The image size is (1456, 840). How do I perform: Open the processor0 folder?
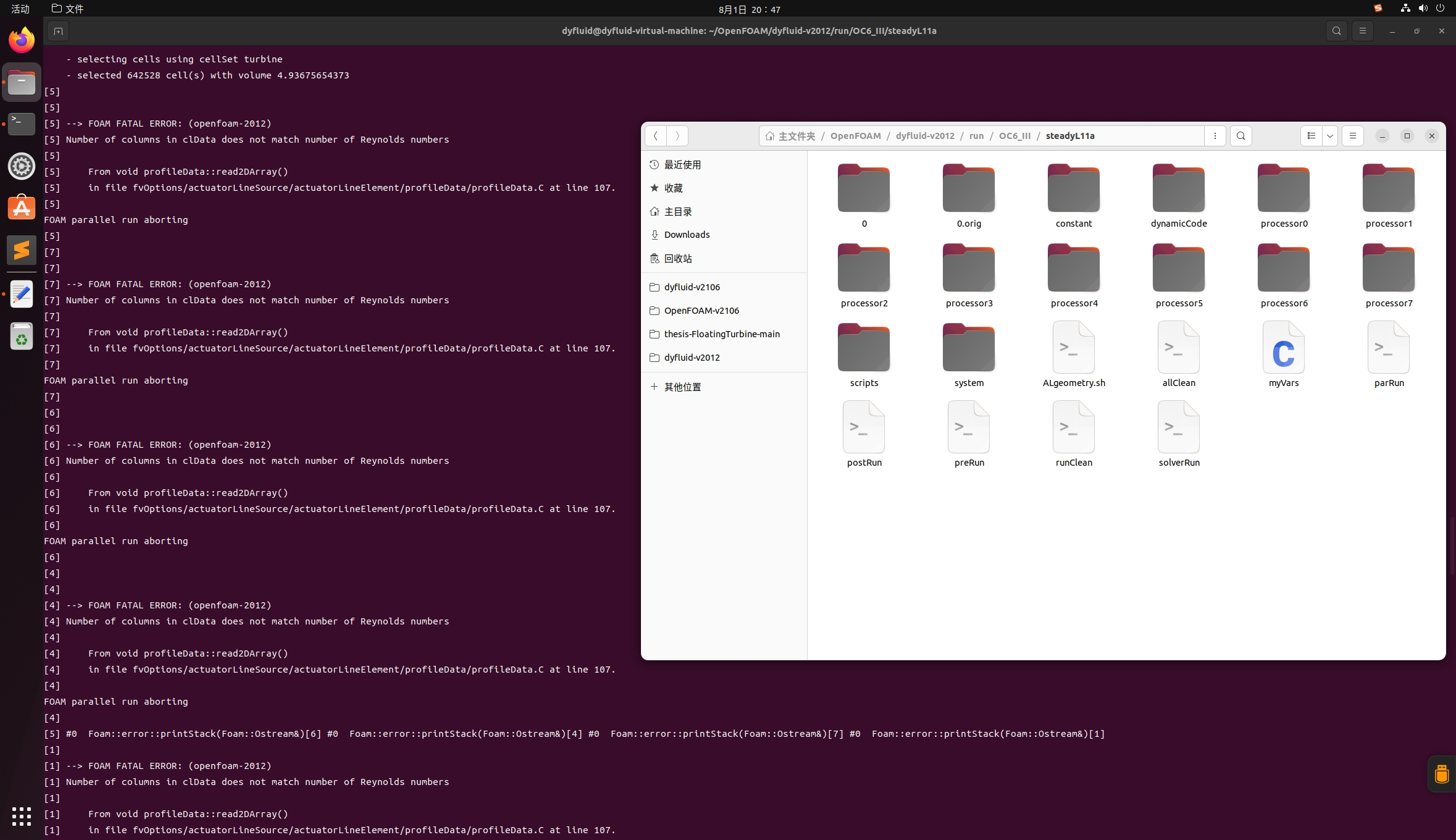pyautogui.click(x=1284, y=196)
